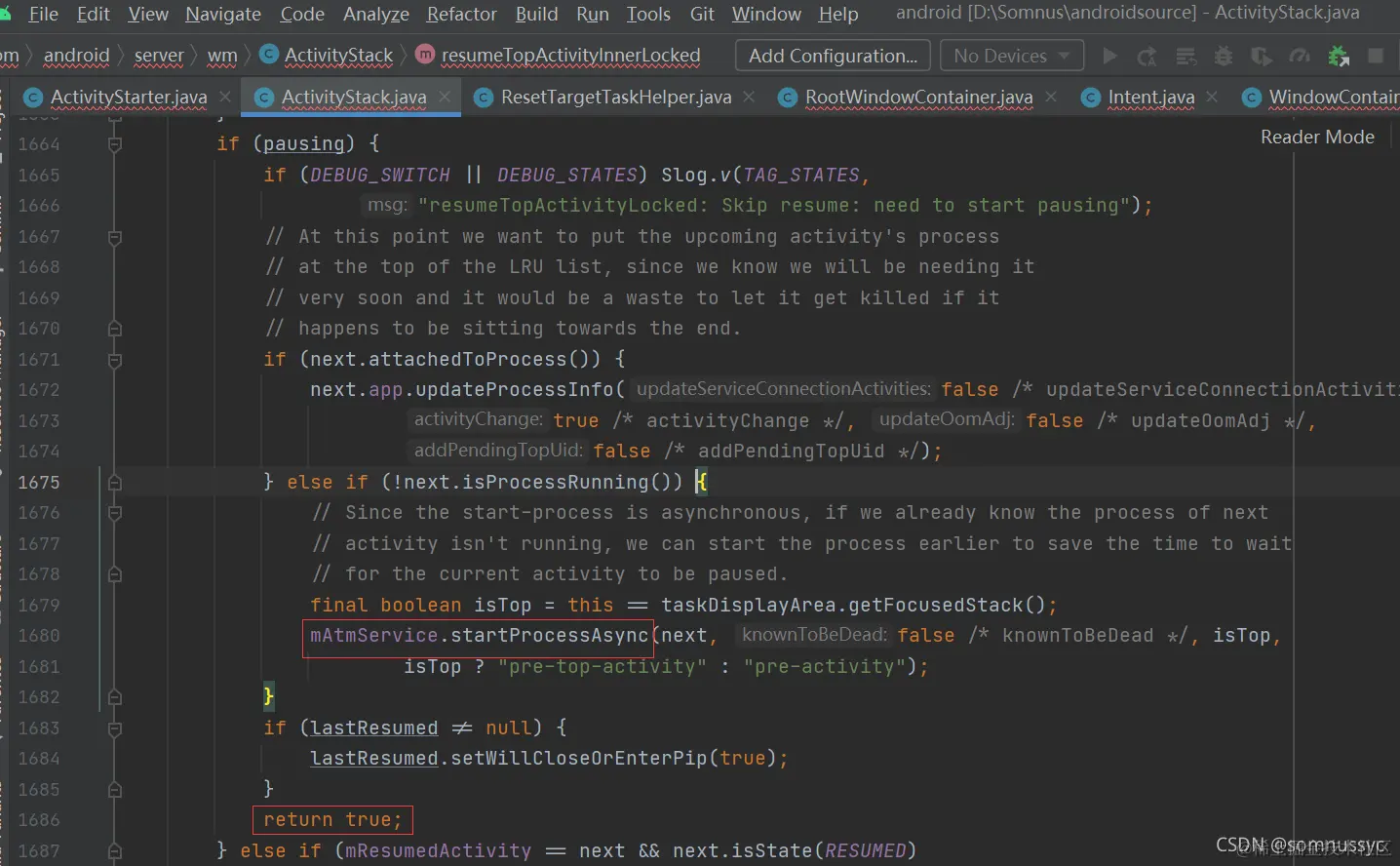The height and width of the screenshot is (866, 1400).
Task: Open the Run menu
Action: pyautogui.click(x=593, y=14)
